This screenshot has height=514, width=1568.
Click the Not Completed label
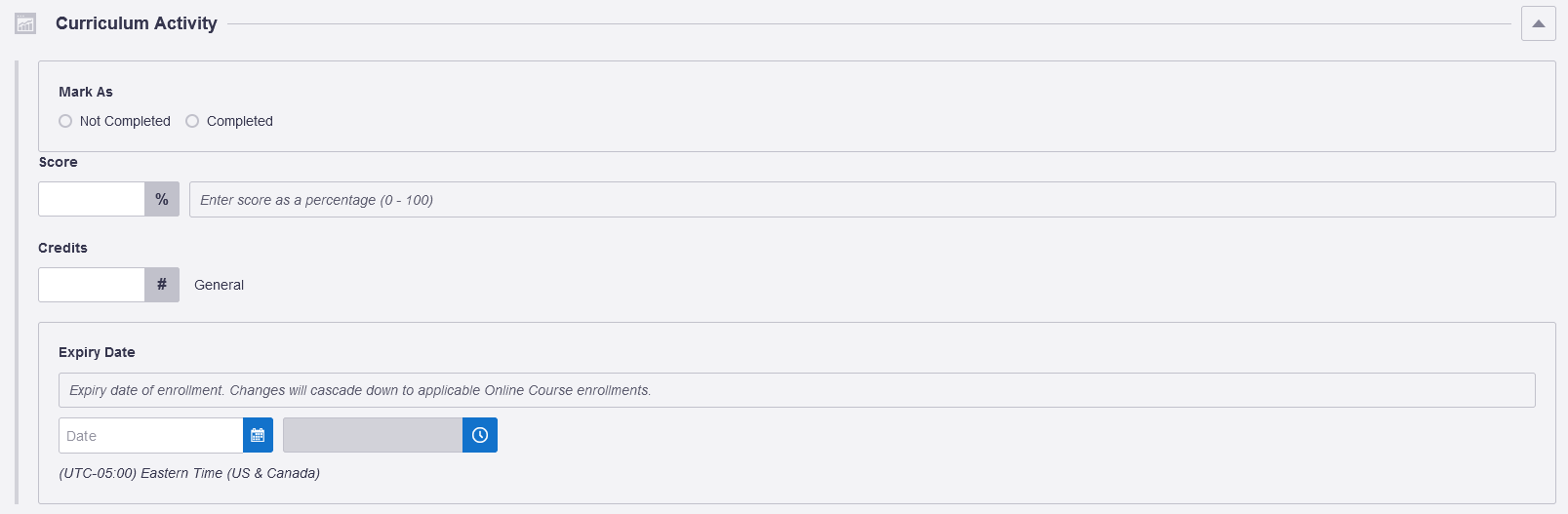click(x=125, y=121)
